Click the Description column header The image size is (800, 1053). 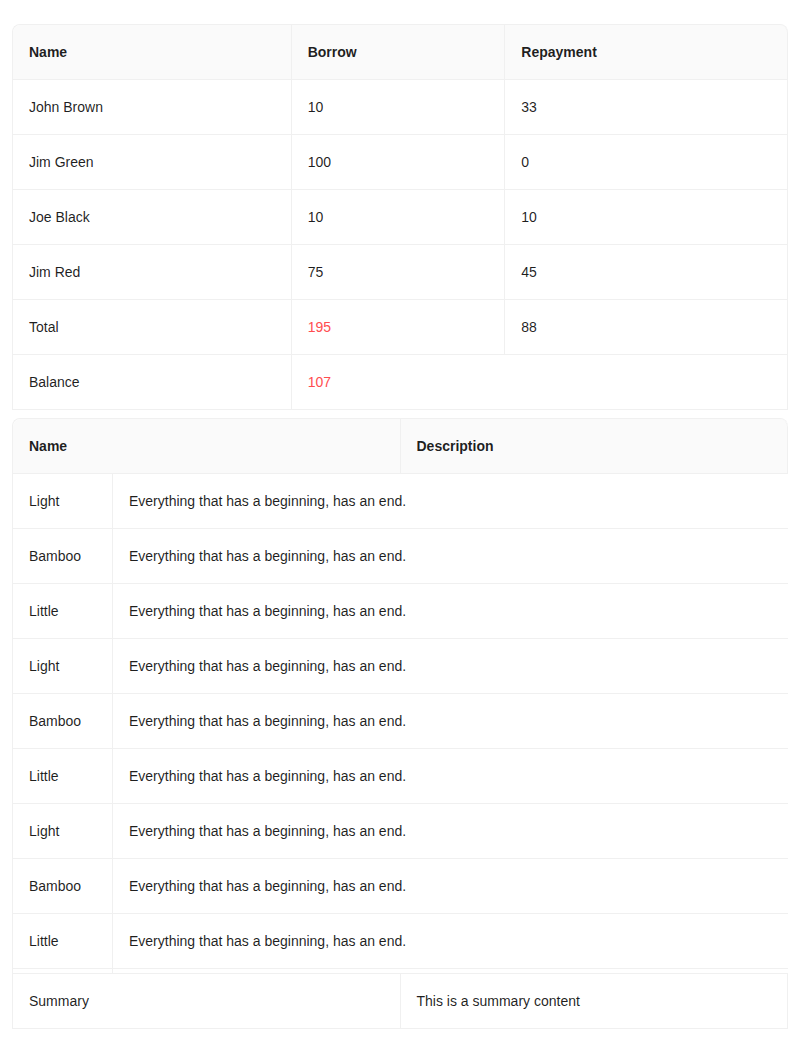pyautogui.click(x=455, y=446)
